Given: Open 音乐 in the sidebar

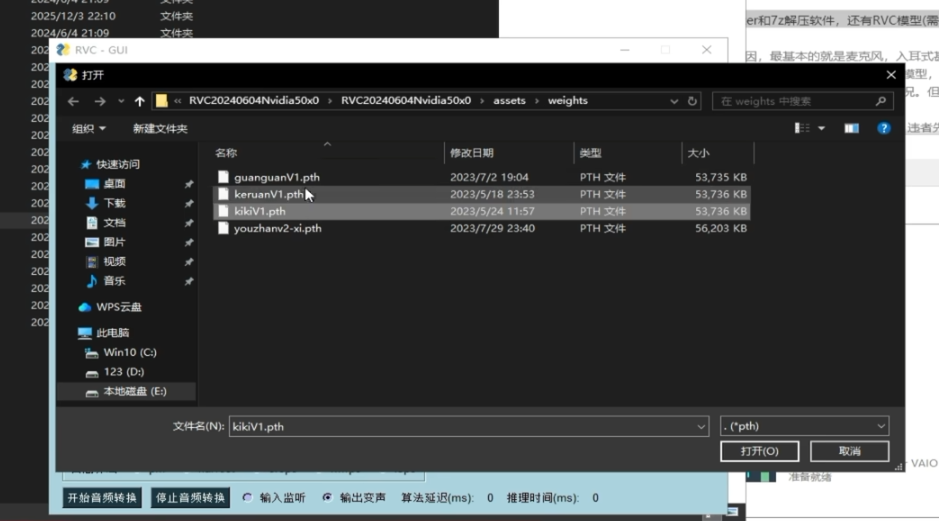Looking at the screenshot, I should pos(114,281).
